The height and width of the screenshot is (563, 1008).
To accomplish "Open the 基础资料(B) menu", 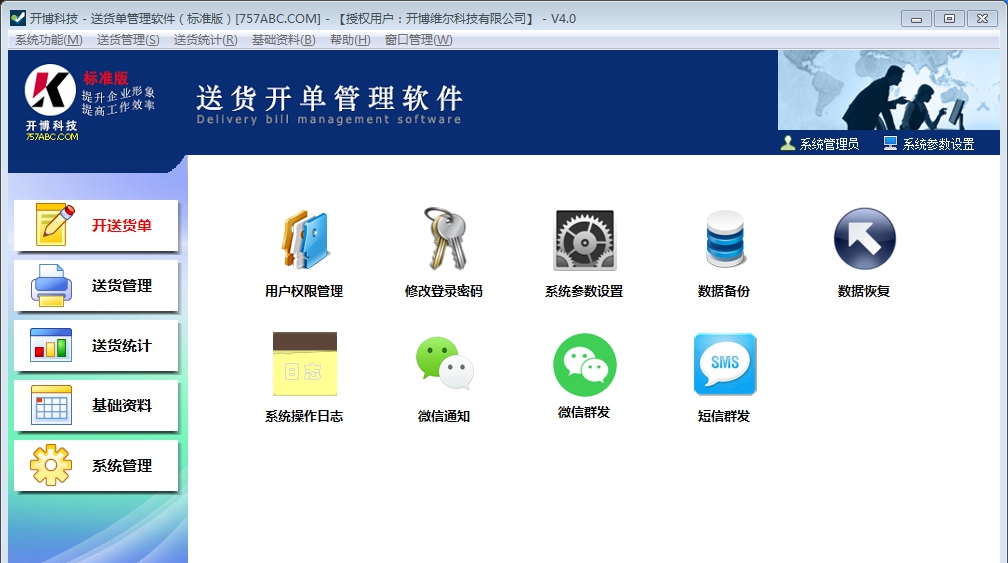I will point(284,40).
